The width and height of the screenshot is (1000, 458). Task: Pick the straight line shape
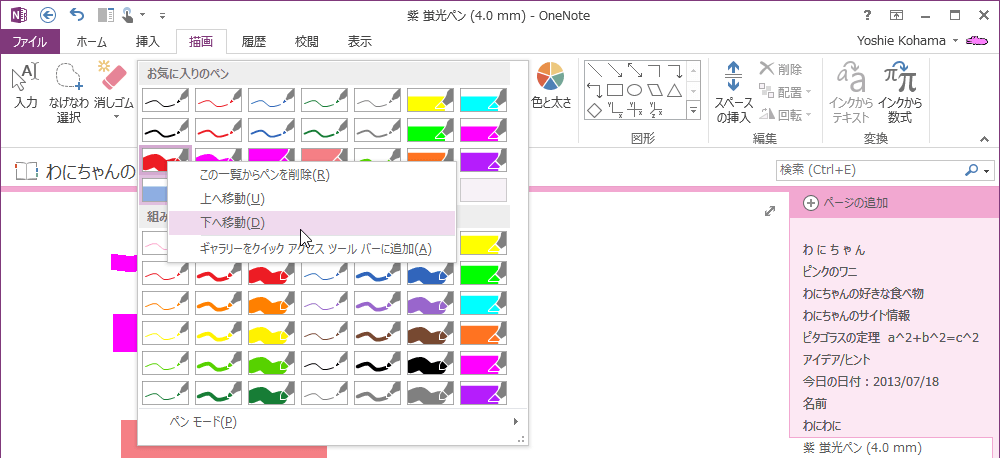point(594,70)
